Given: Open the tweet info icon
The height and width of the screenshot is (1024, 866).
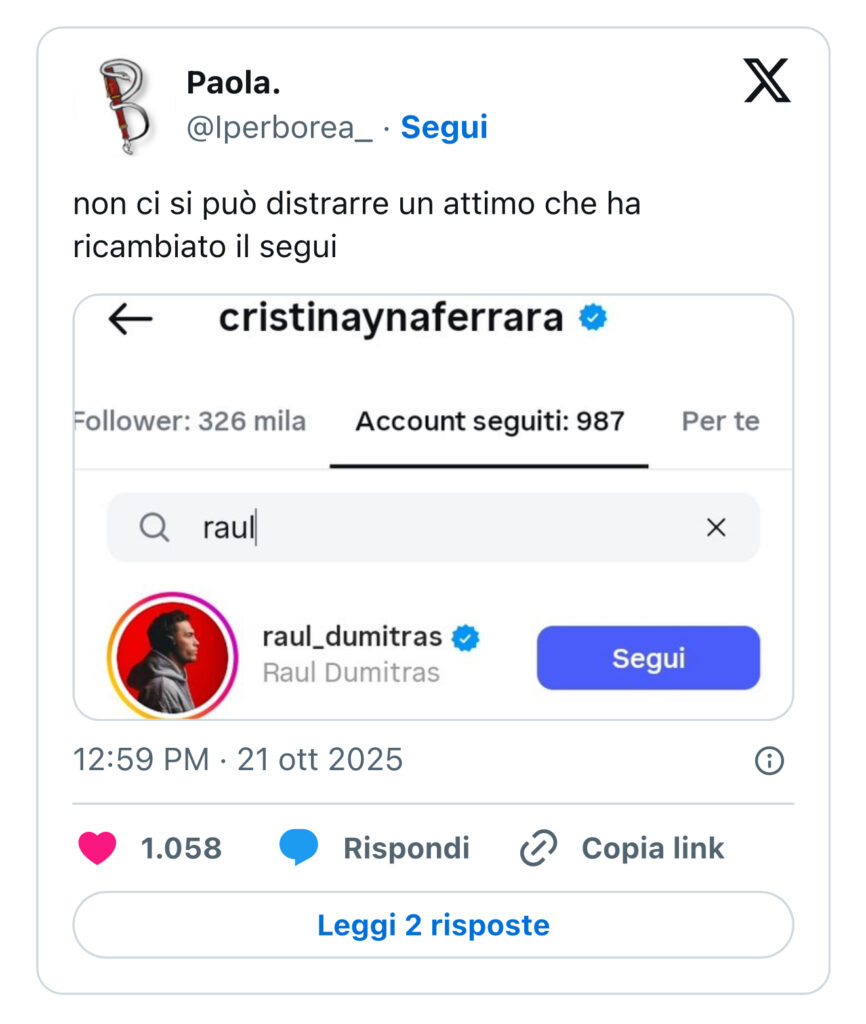Looking at the screenshot, I should (768, 761).
